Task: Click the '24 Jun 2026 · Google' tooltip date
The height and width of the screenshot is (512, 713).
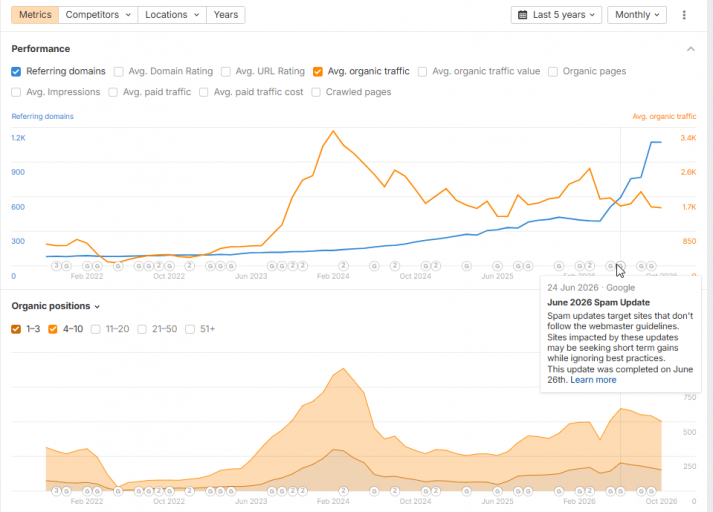Action: [x=591, y=288]
